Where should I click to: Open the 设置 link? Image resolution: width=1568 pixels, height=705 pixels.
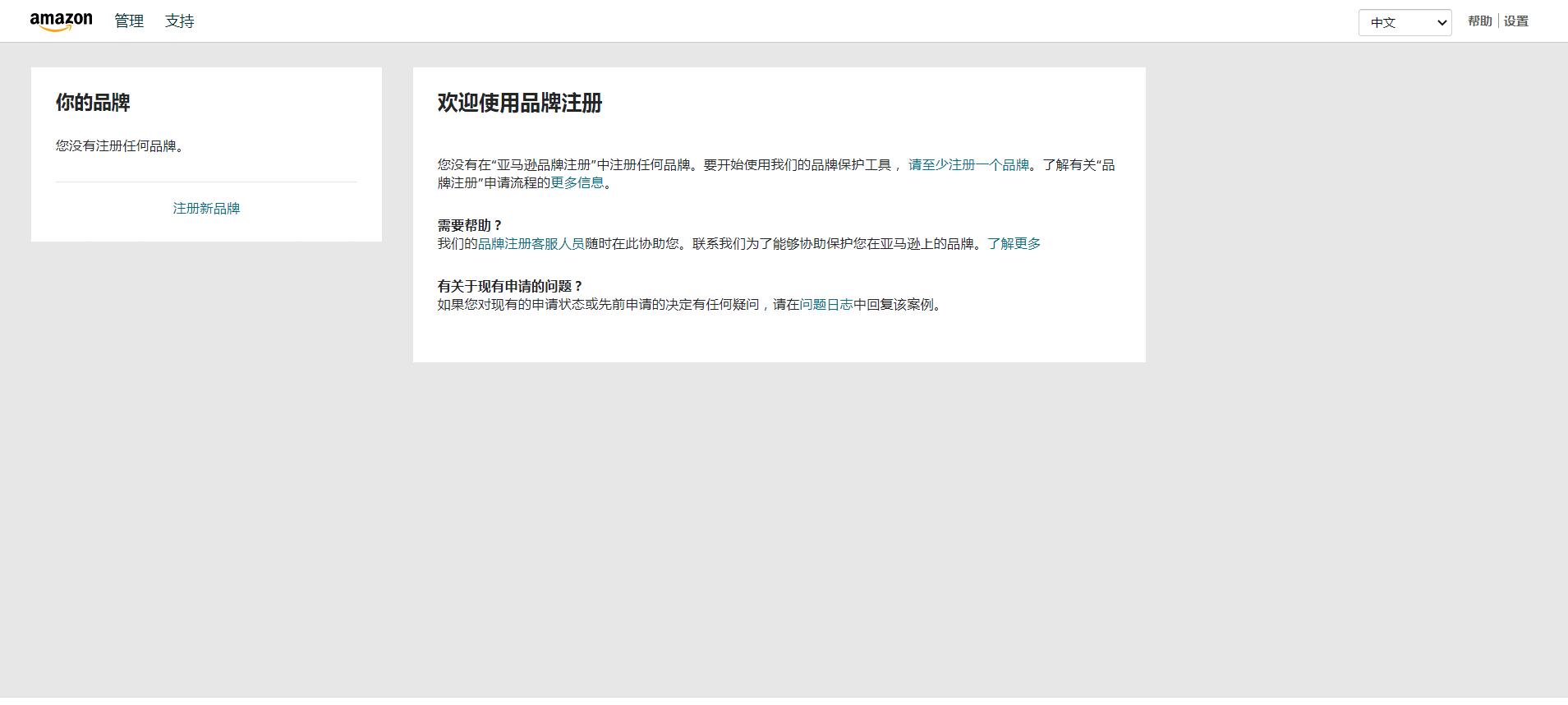click(1515, 21)
